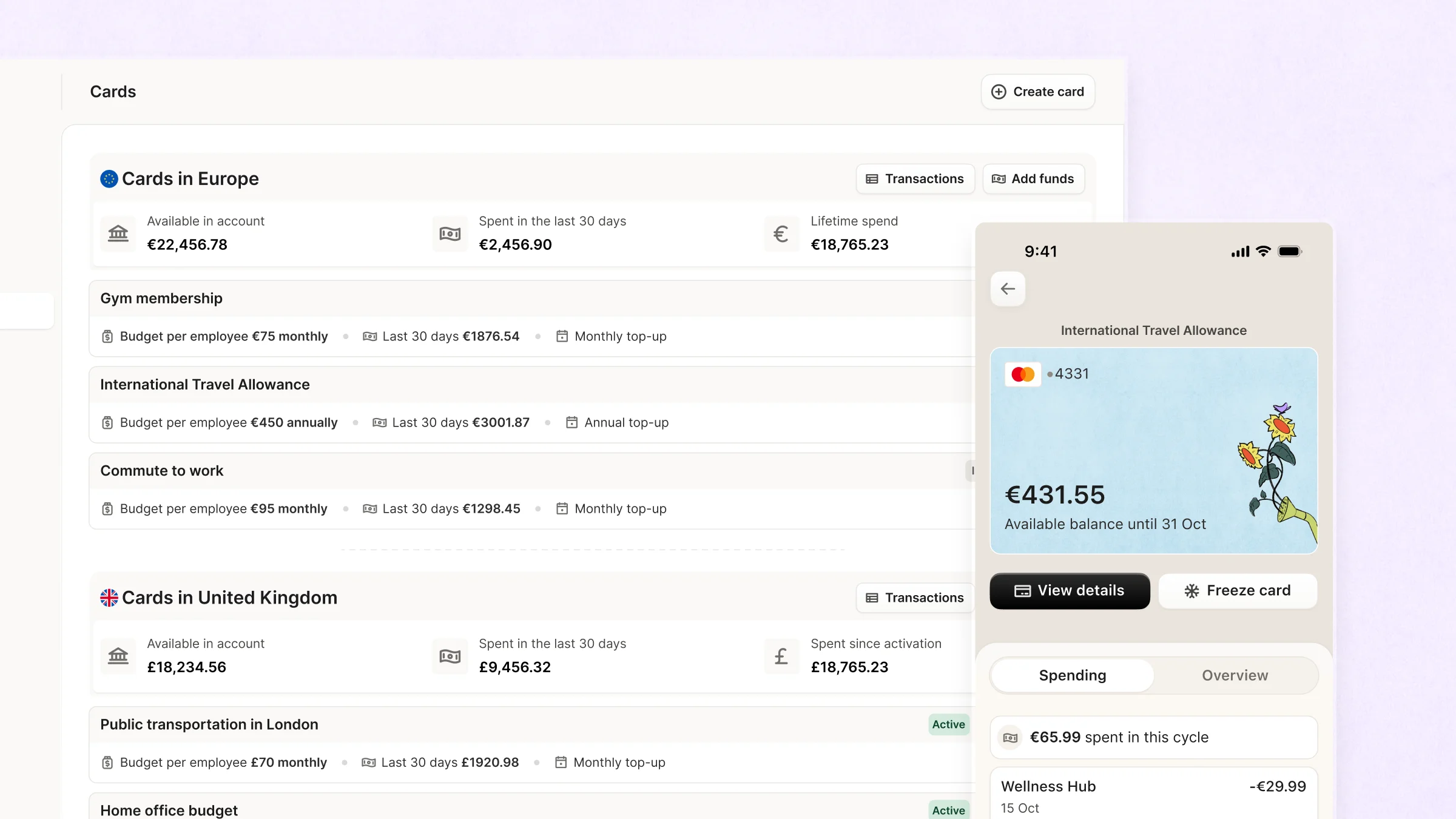This screenshot has height=819, width=1456.
Task: Click the back arrow in phone view
Action: 1008,289
